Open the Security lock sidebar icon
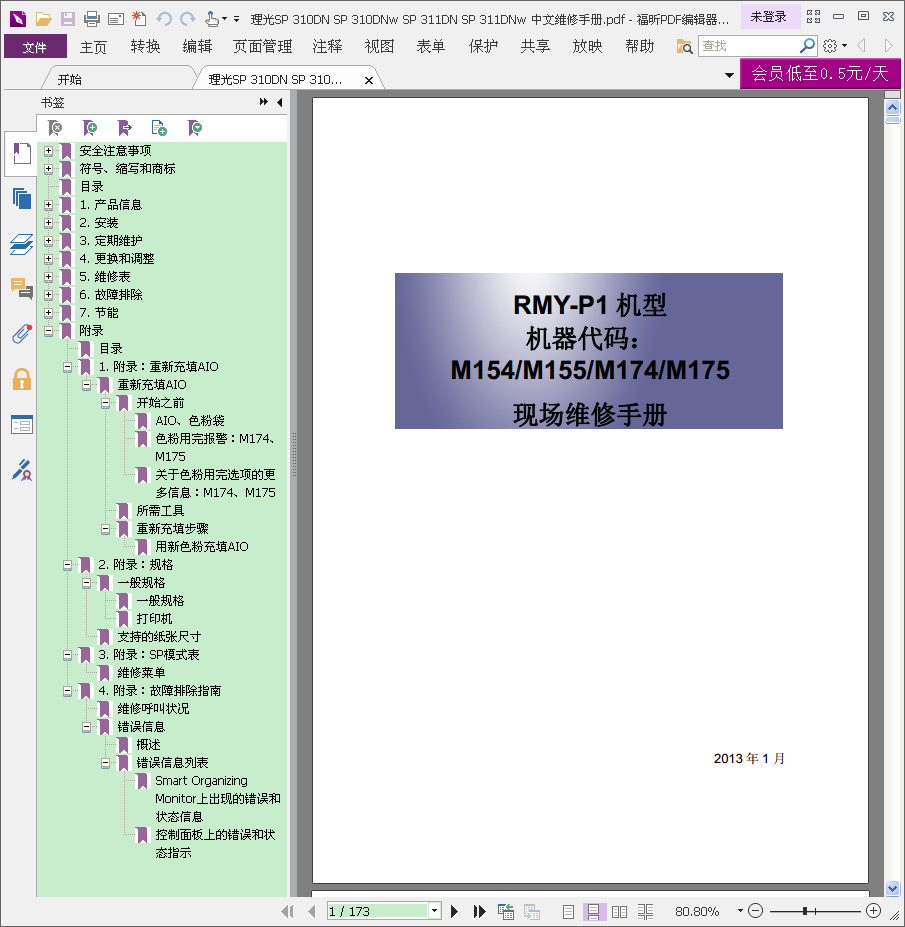 pyautogui.click(x=21, y=379)
